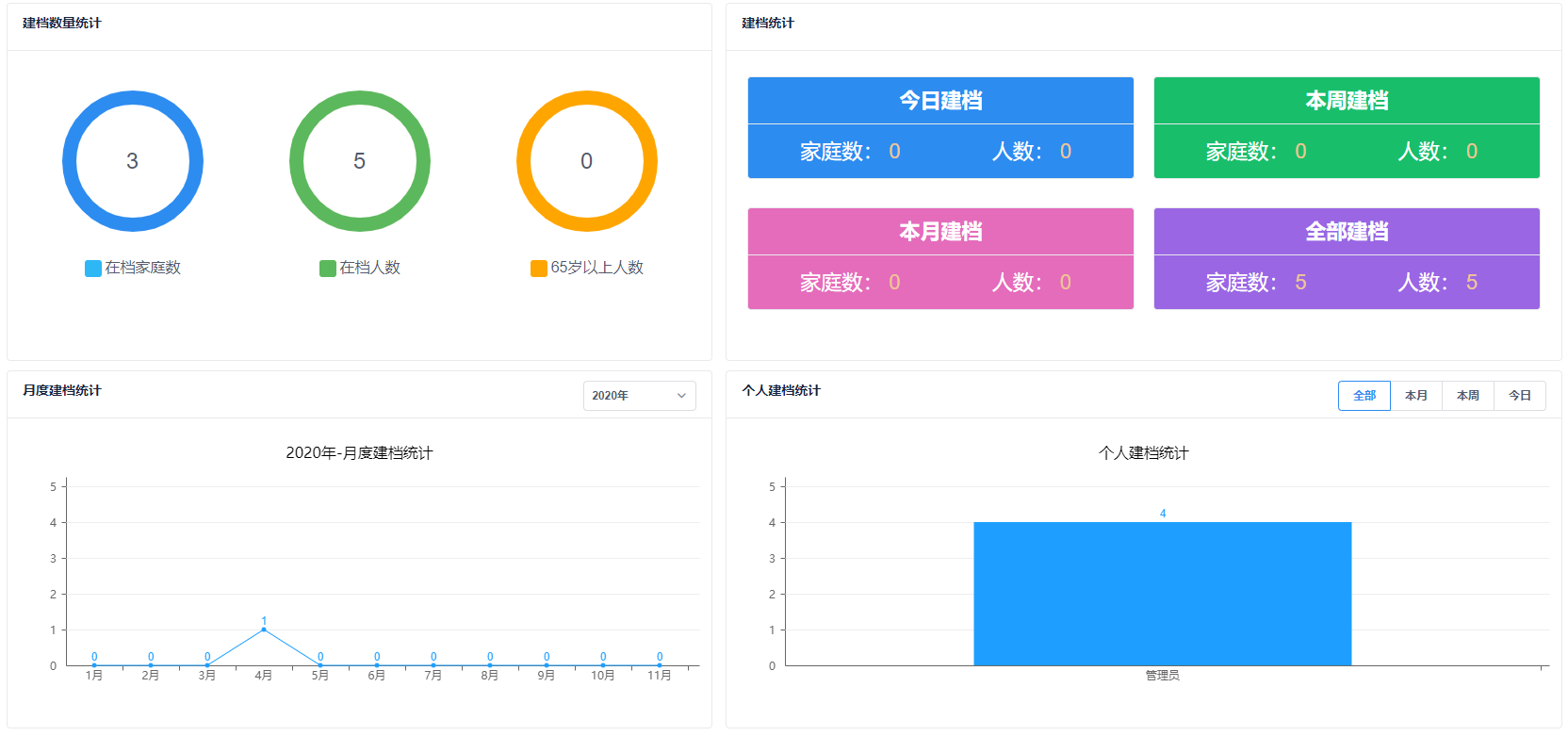Open the 本周建档 green card header

[1346, 101]
